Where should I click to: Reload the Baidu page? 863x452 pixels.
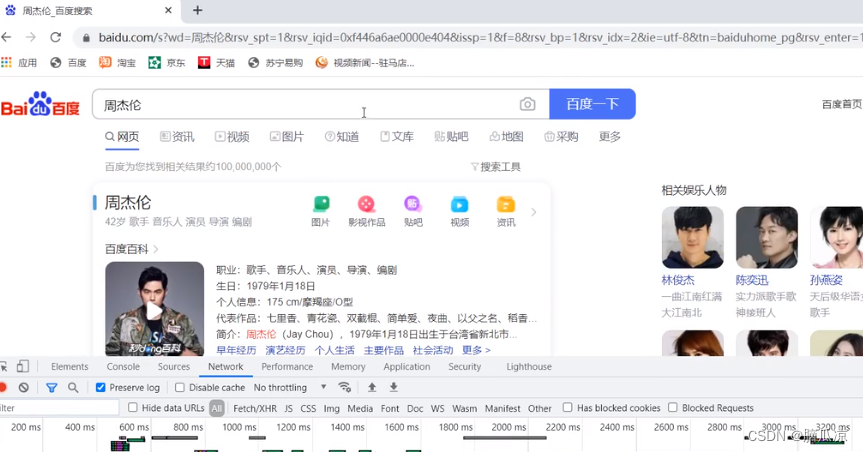click(x=56, y=37)
